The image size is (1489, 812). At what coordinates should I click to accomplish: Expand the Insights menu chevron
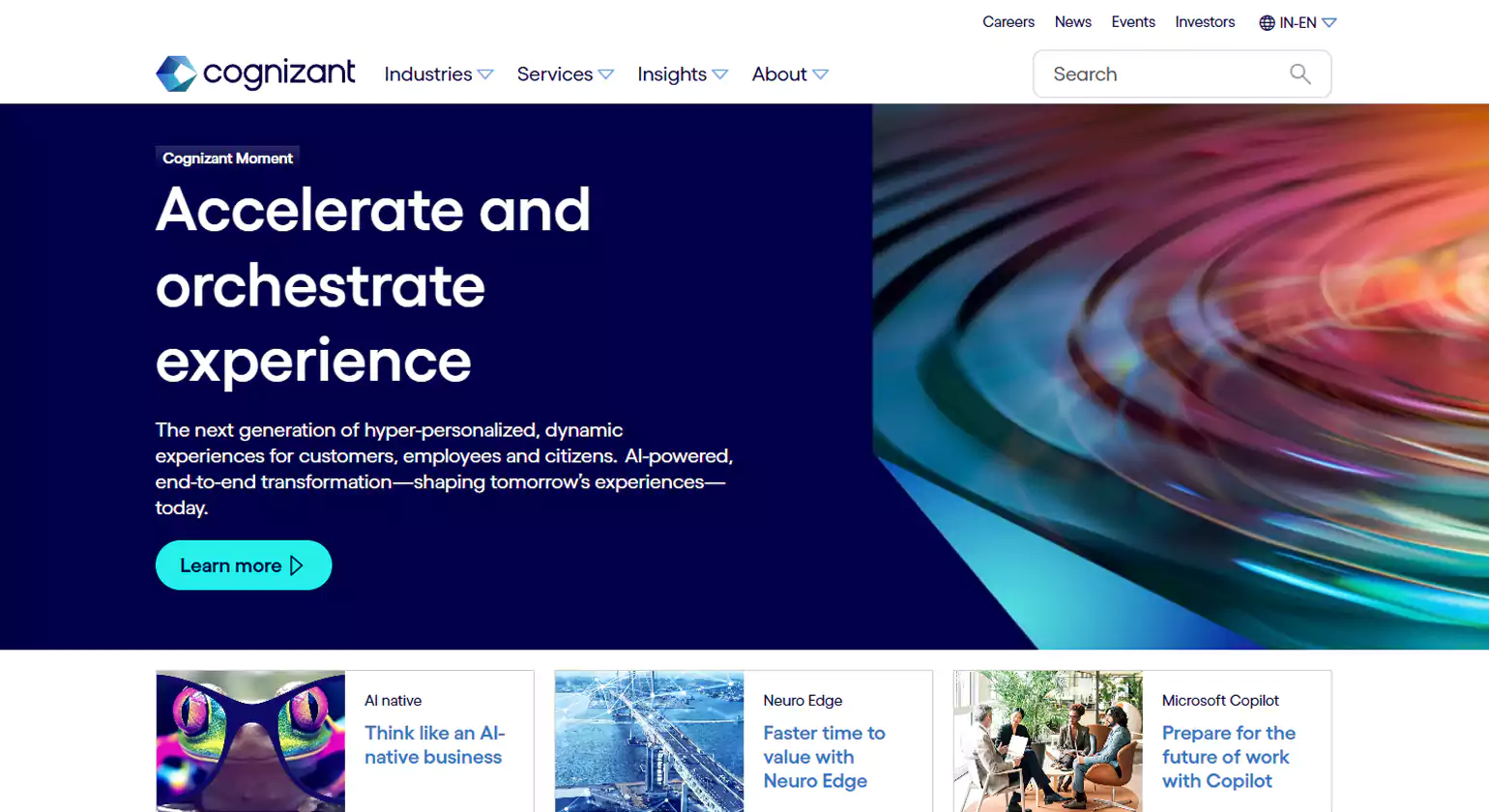[720, 74]
